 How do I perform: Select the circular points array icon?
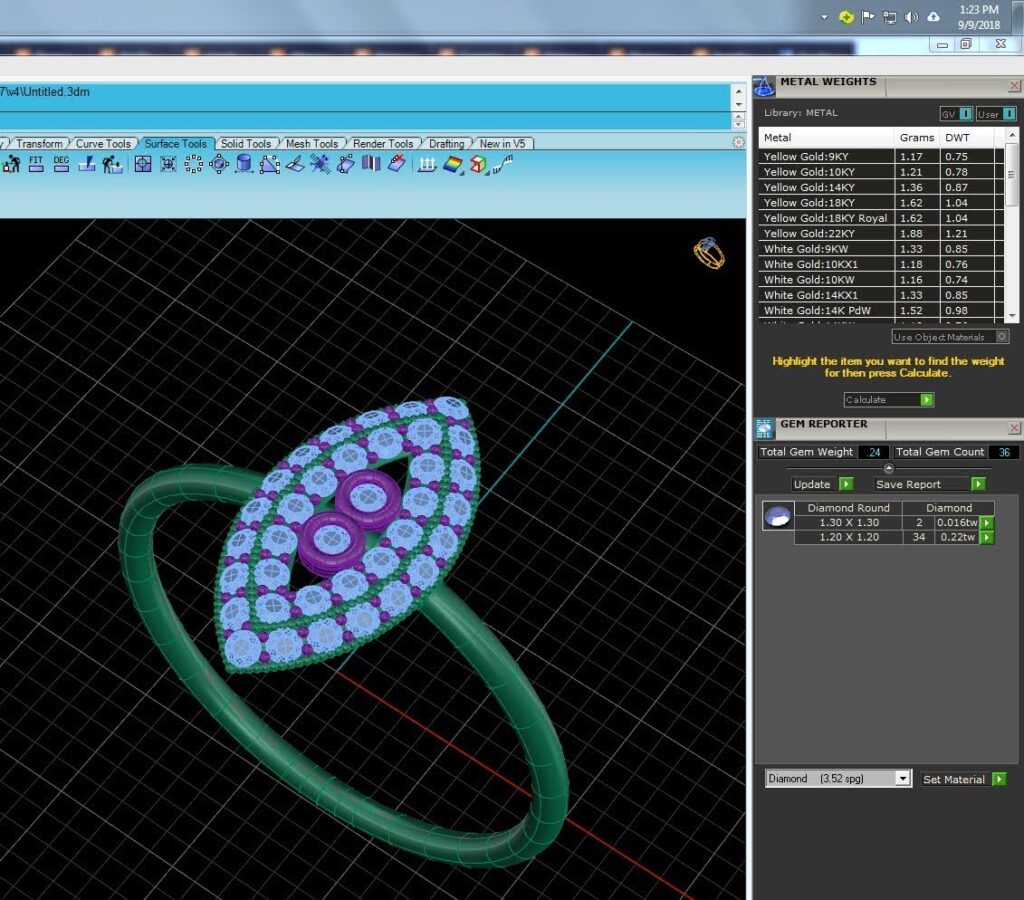coord(193,164)
